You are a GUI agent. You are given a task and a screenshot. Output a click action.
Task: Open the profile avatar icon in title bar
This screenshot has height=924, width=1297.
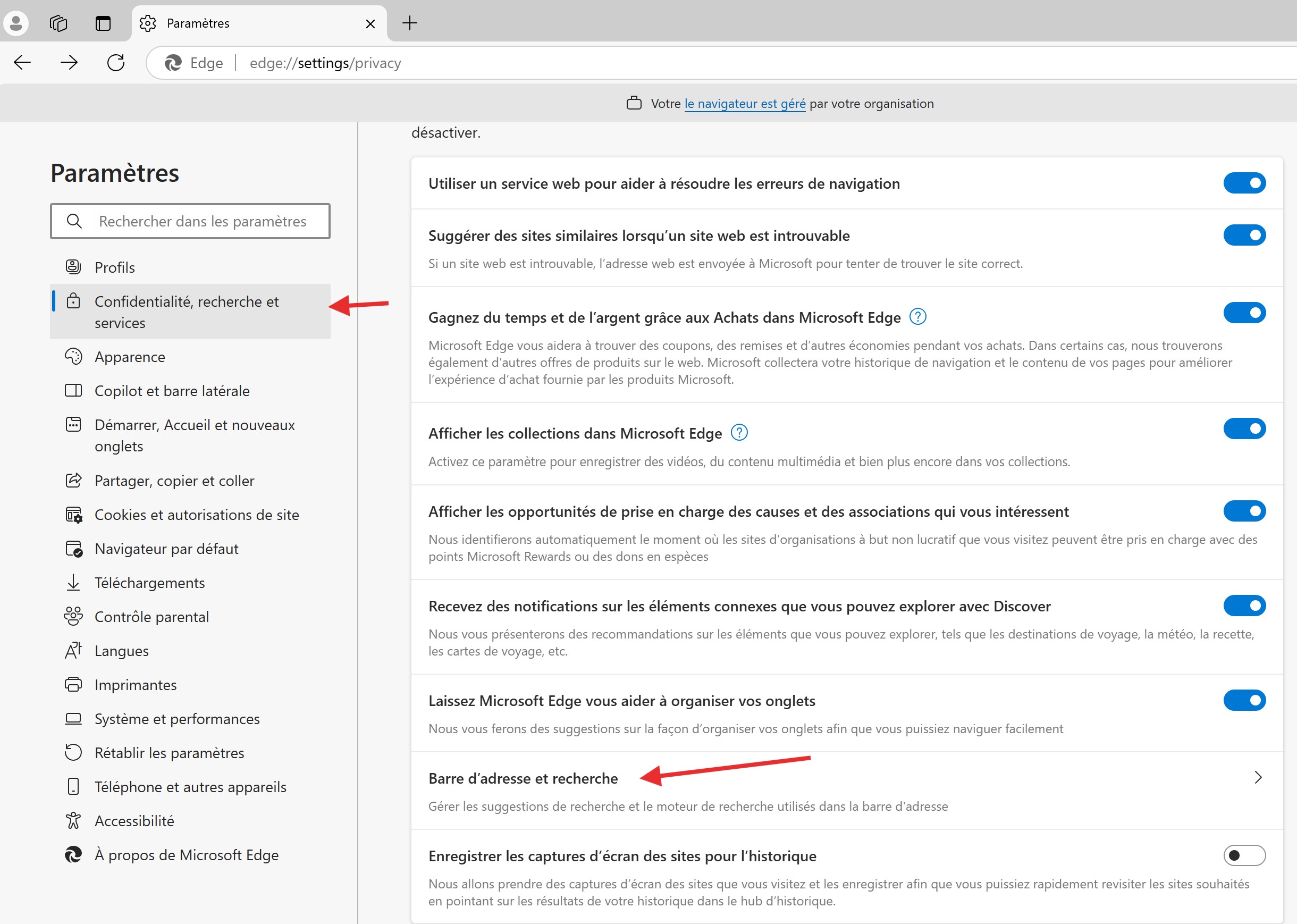pyautogui.click(x=16, y=23)
